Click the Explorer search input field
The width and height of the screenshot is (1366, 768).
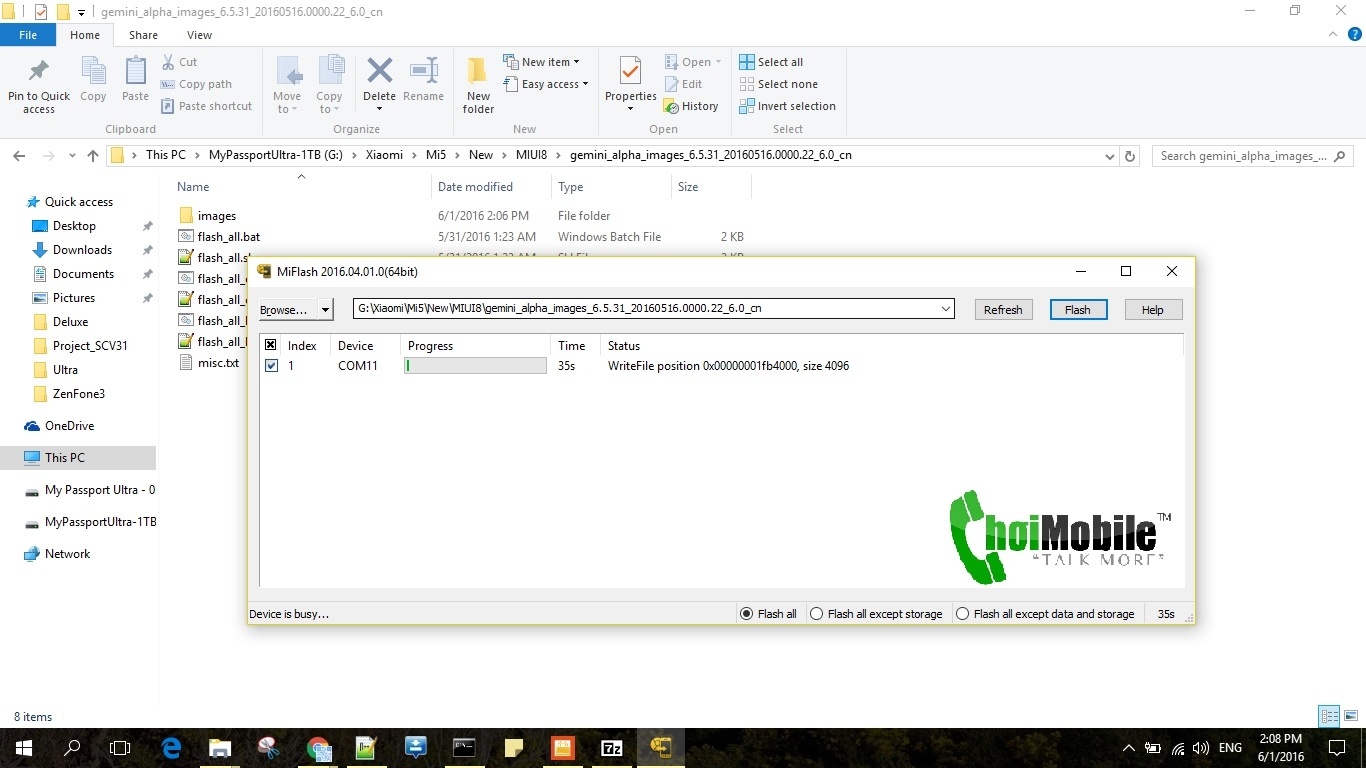tap(1243, 156)
